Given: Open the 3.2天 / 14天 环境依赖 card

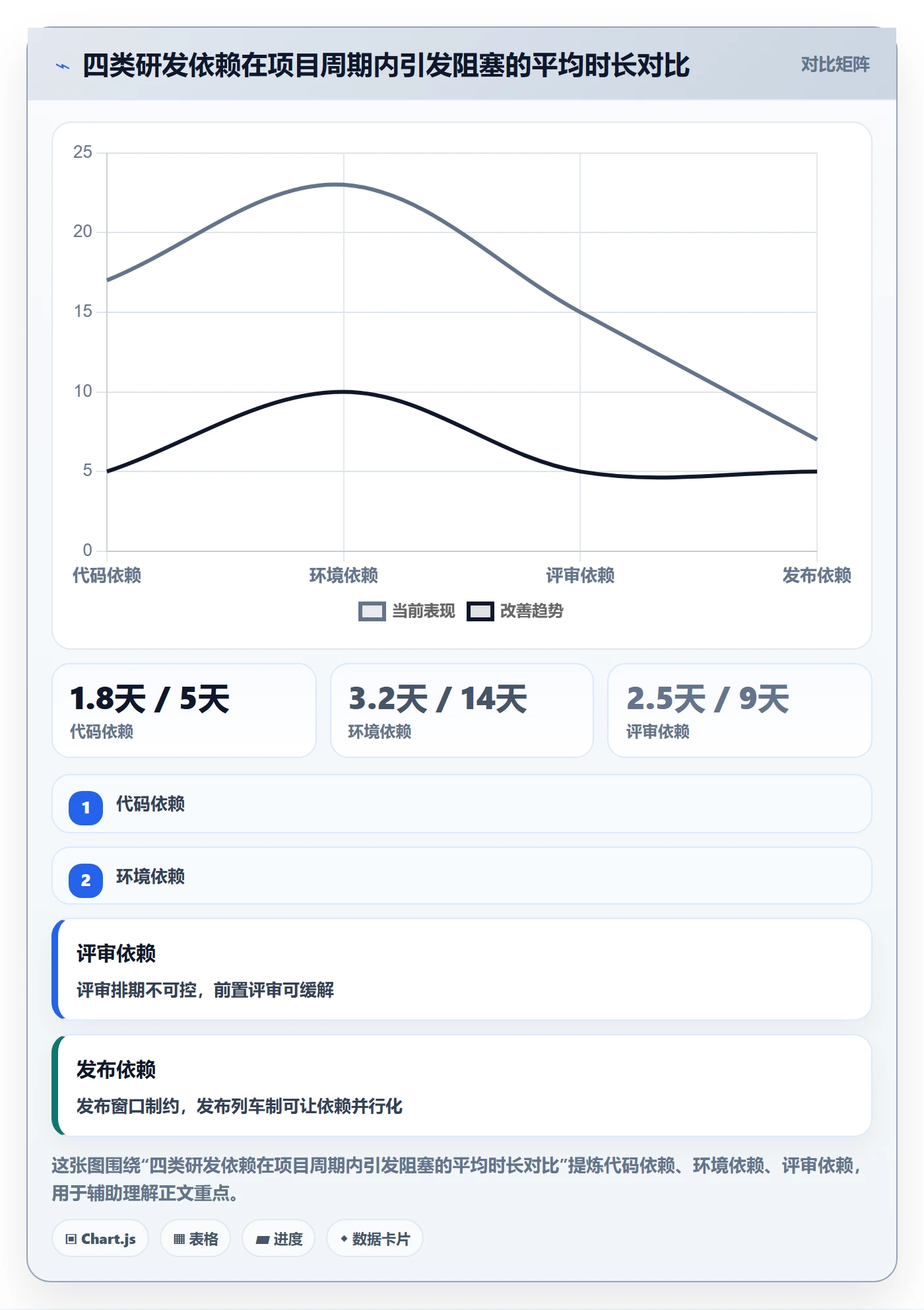Looking at the screenshot, I should pyautogui.click(x=462, y=710).
